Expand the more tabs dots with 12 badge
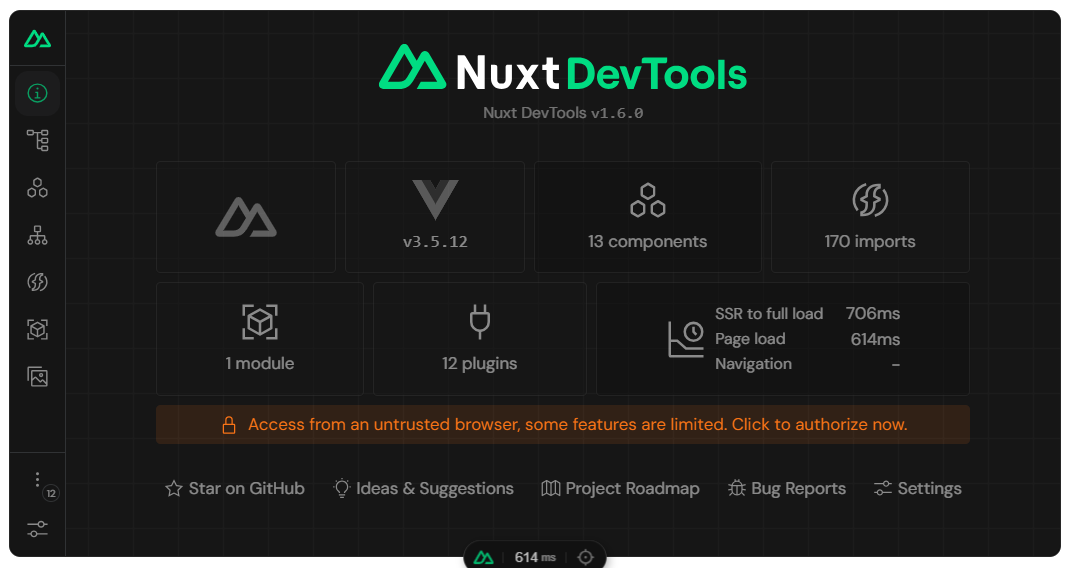This screenshot has width=1069, height=568. coord(37,480)
